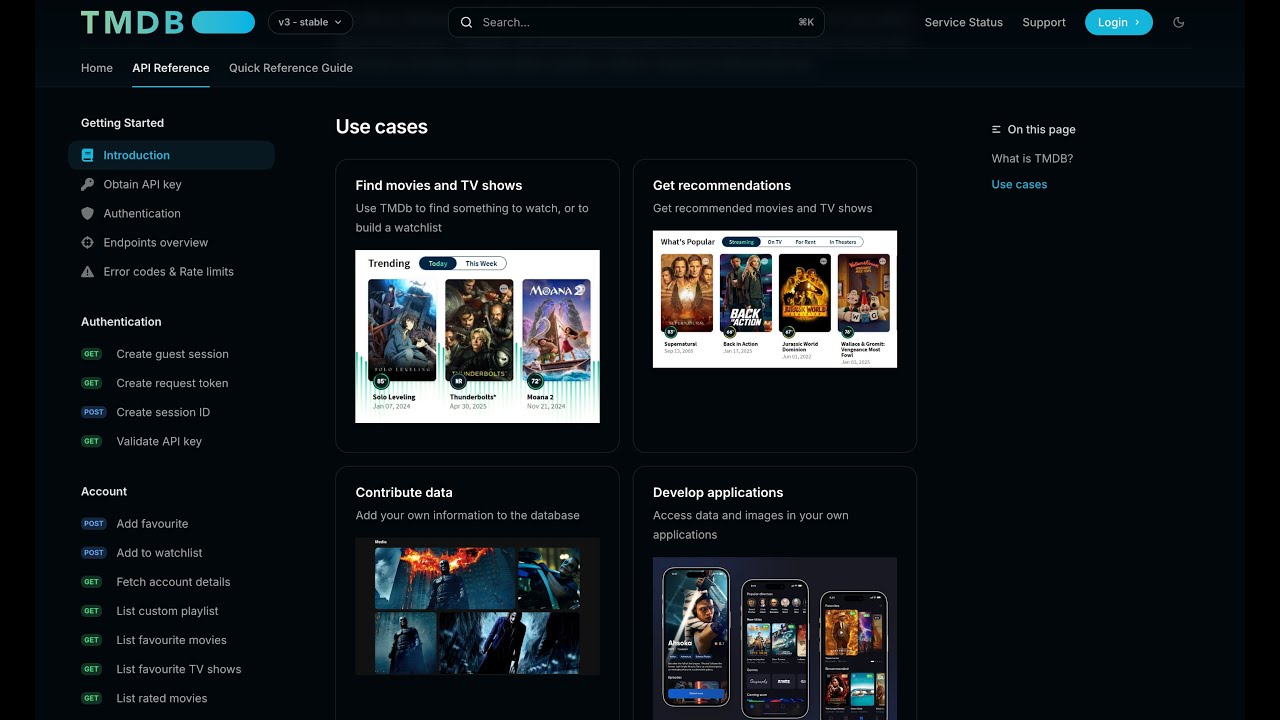Click the Account section heading
Image resolution: width=1280 pixels, height=720 pixels.
click(104, 492)
